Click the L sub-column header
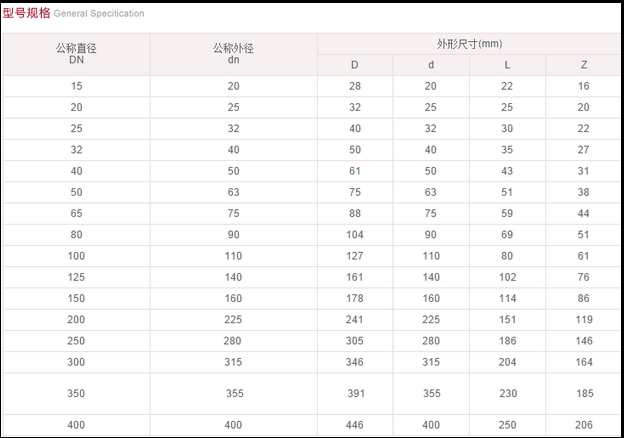This screenshot has width=624, height=438. [x=507, y=65]
